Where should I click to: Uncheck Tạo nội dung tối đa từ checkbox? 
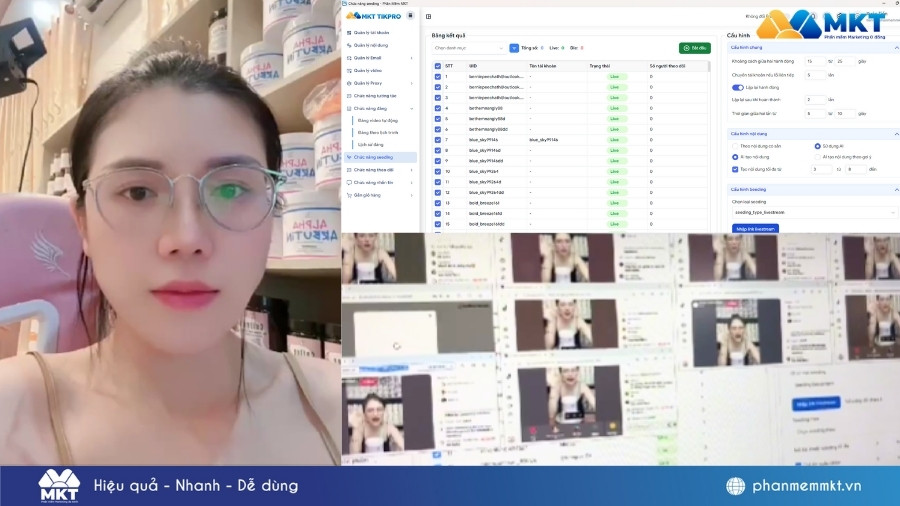pyautogui.click(x=735, y=169)
